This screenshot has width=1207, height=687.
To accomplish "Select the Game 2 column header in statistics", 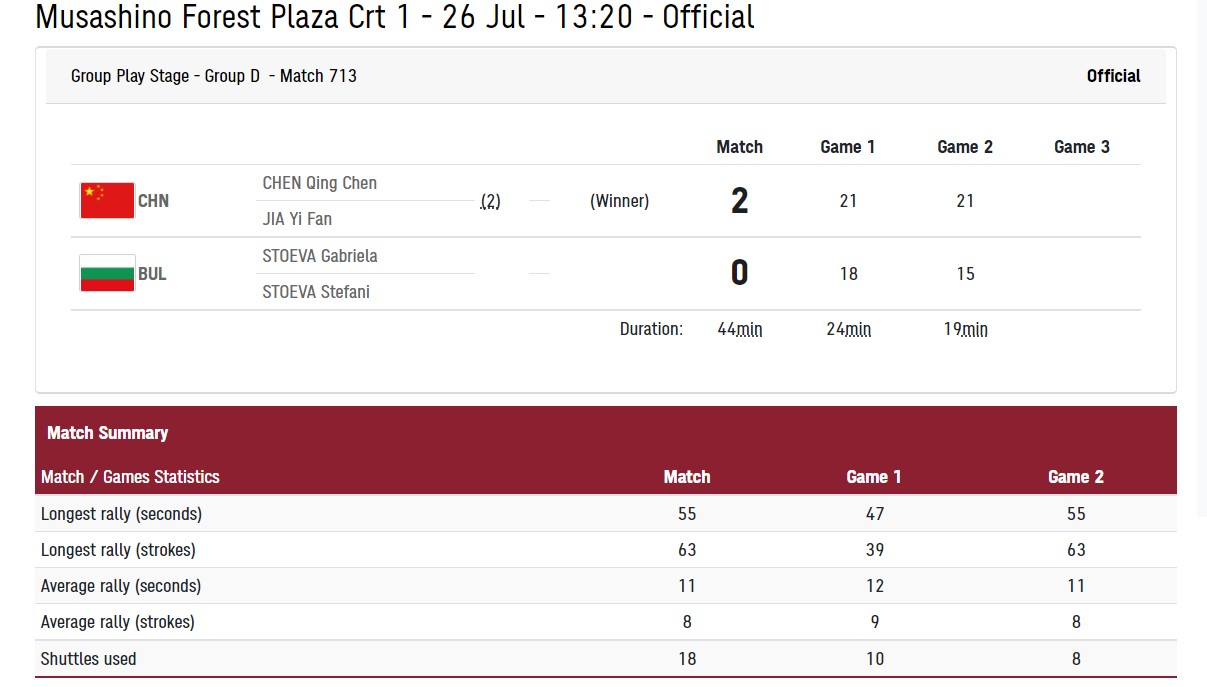I will (1076, 477).
